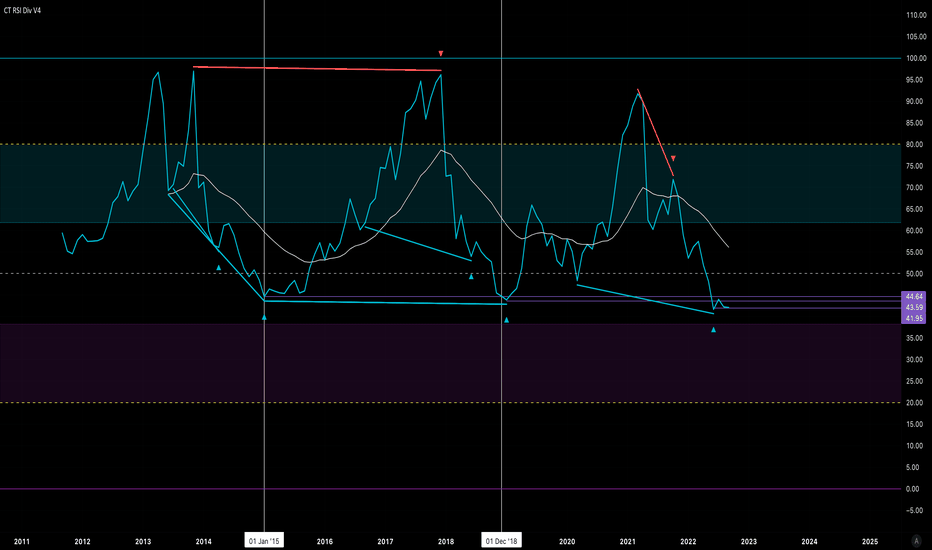Select the red bearish triangle above late-2017 peak
The width and height of the screenshot is (932, 550).
pos(440,54)
